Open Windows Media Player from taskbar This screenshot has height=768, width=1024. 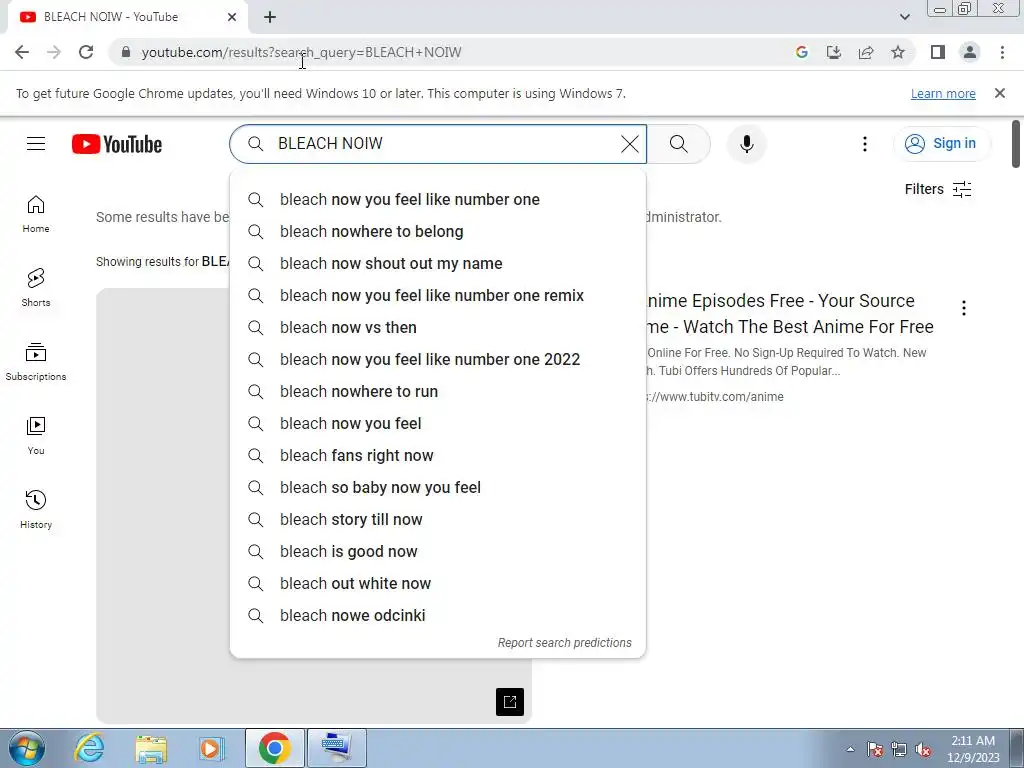(212, 748)
